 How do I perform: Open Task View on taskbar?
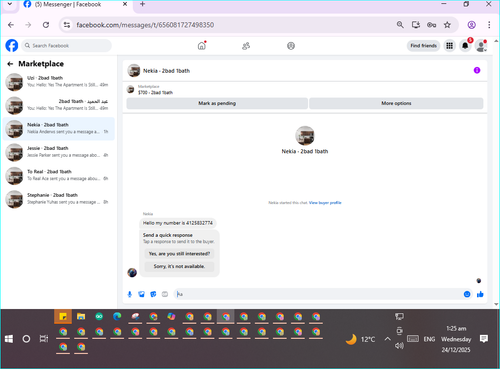44,339
